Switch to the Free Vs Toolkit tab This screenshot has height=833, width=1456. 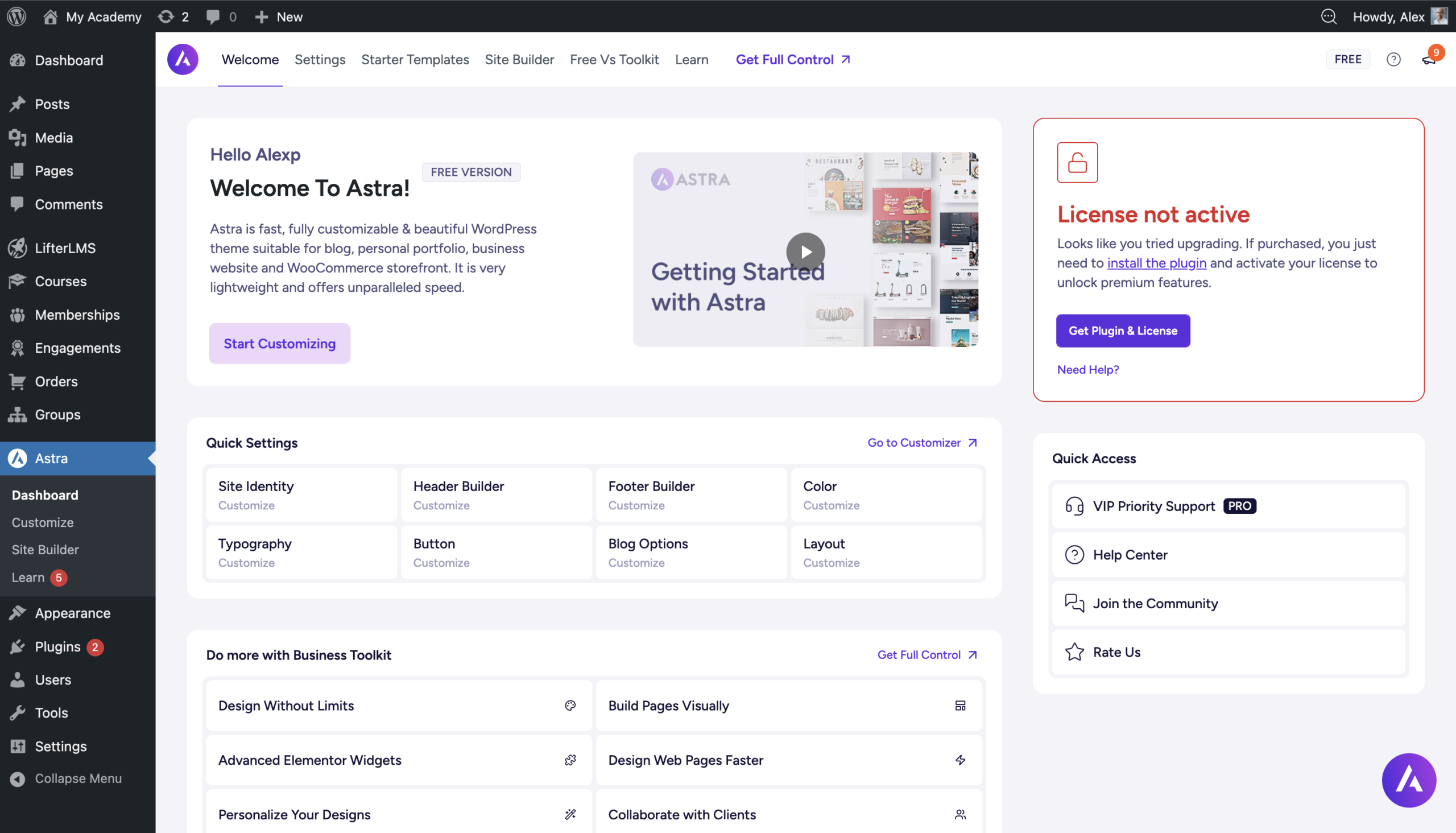614,59
